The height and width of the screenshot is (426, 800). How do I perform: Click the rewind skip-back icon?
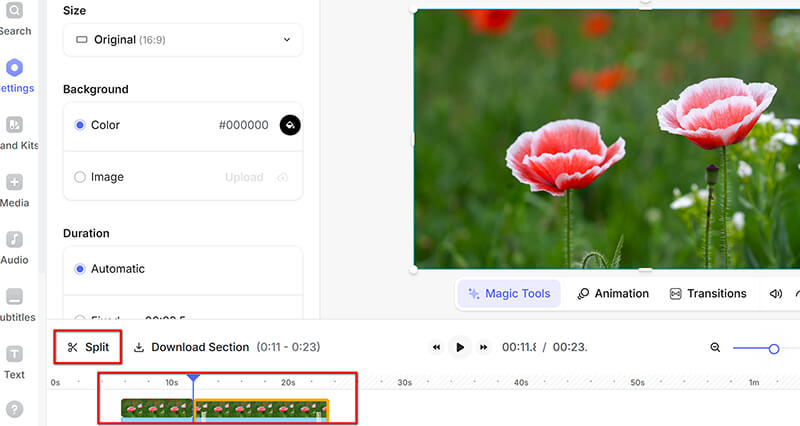tap(437, 347)
